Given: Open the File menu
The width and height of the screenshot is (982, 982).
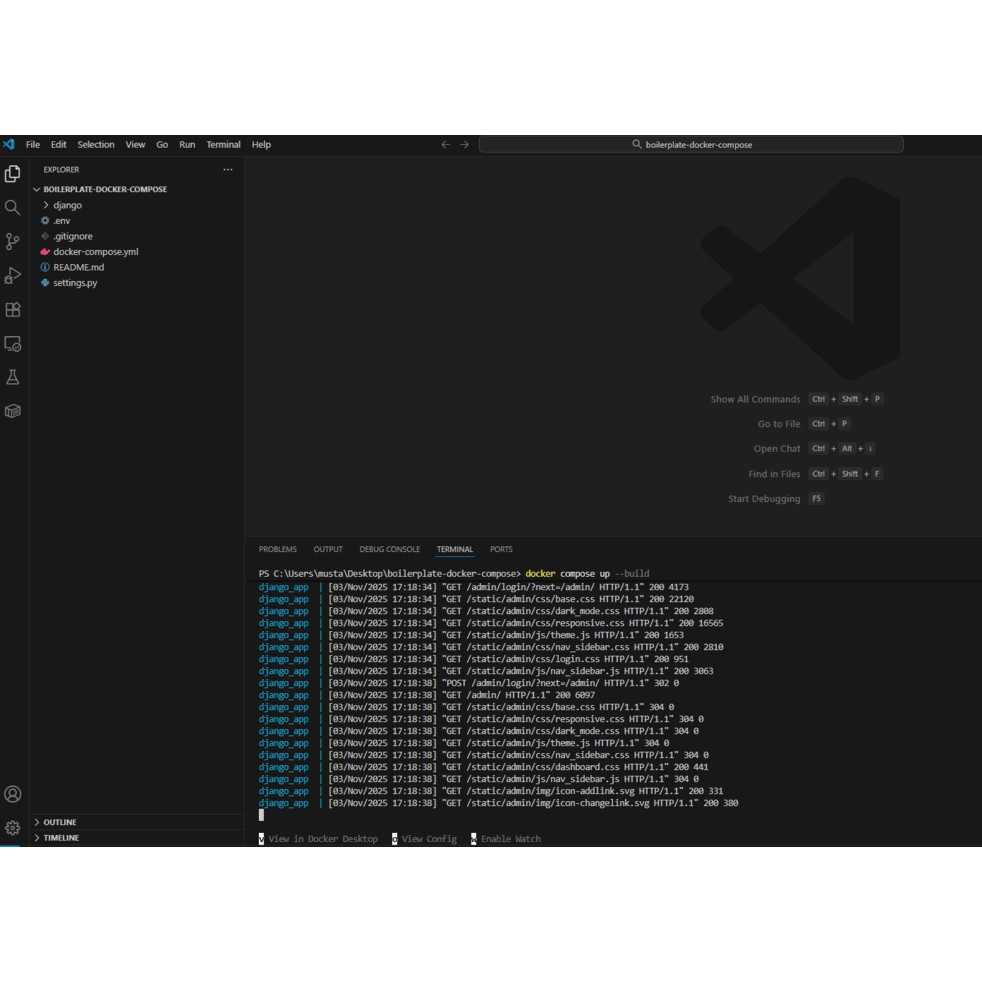Looking at the screenshot, I should [x=33, y=145].
